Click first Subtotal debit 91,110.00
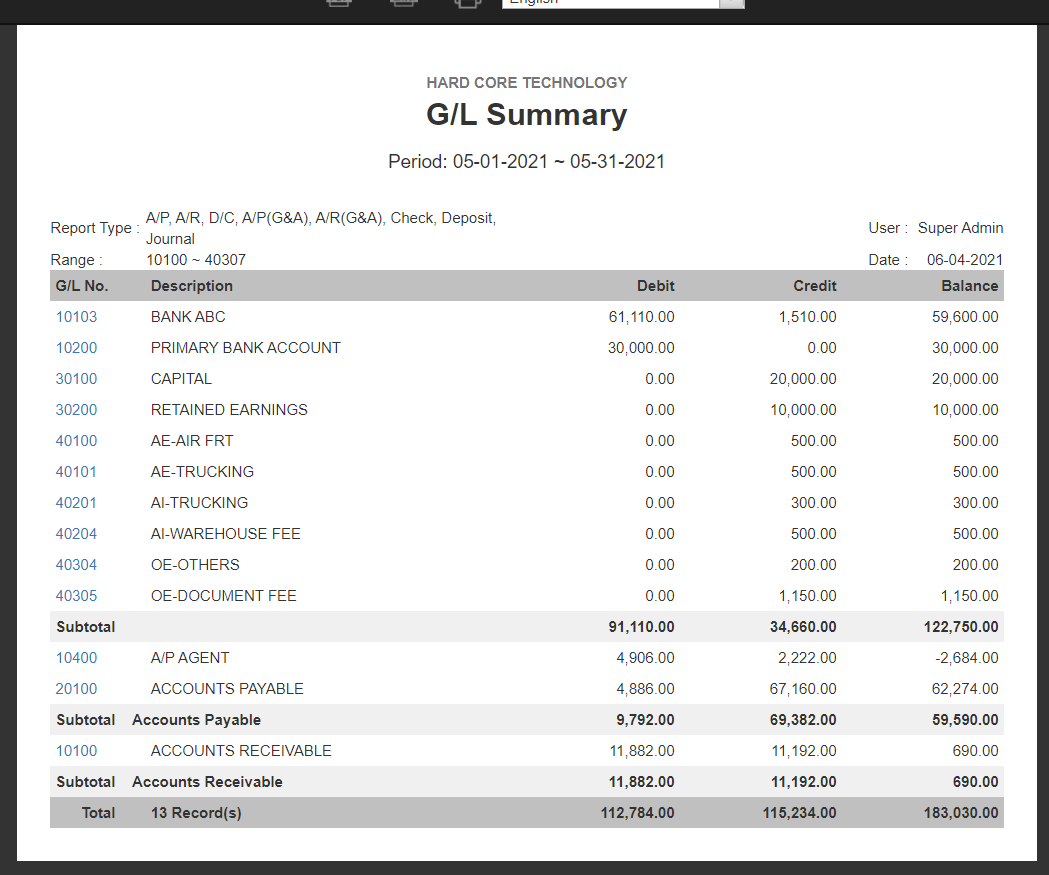1049x875 pixels. 642,627
